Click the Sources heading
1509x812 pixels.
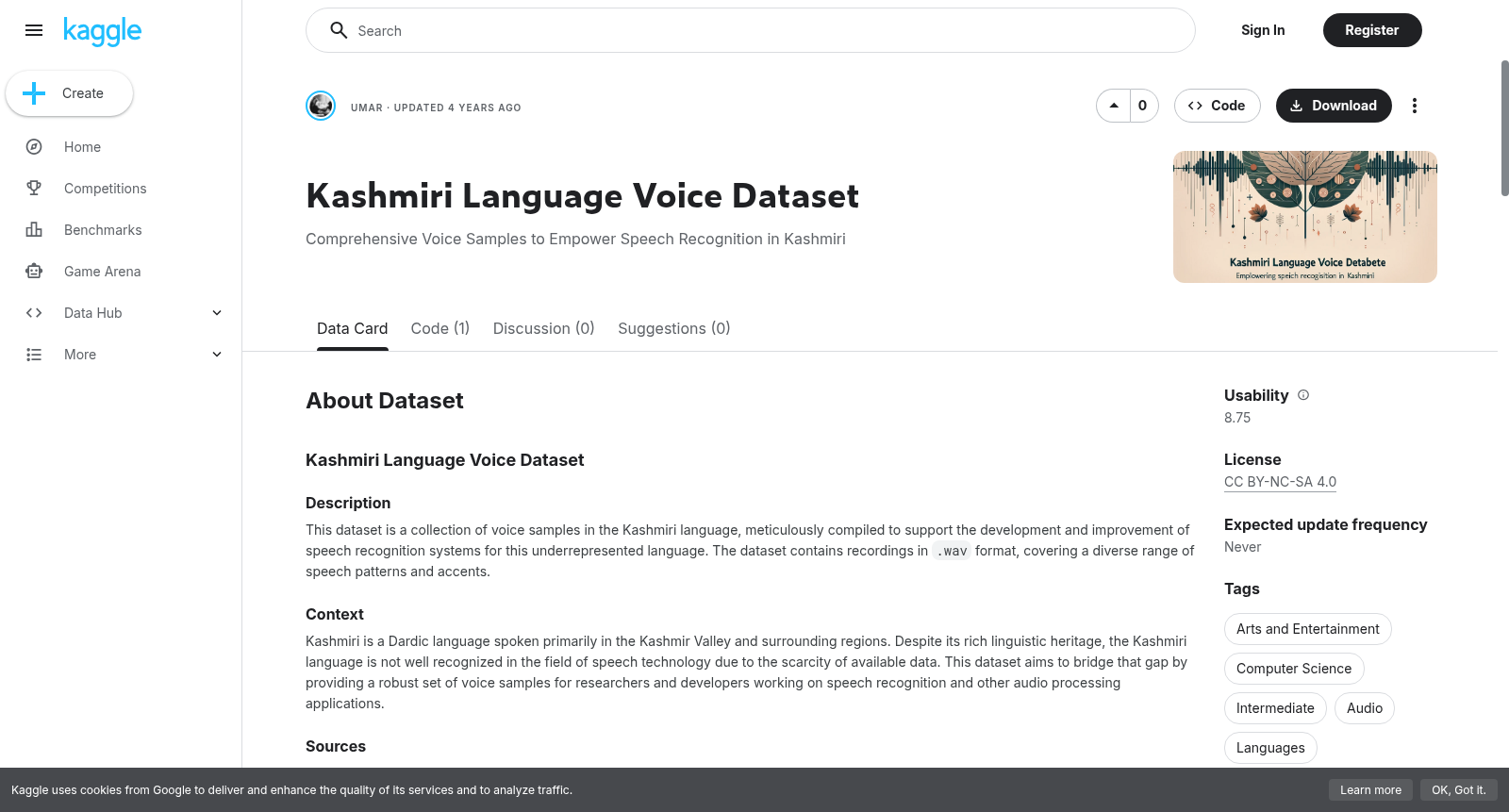(336, 746)
